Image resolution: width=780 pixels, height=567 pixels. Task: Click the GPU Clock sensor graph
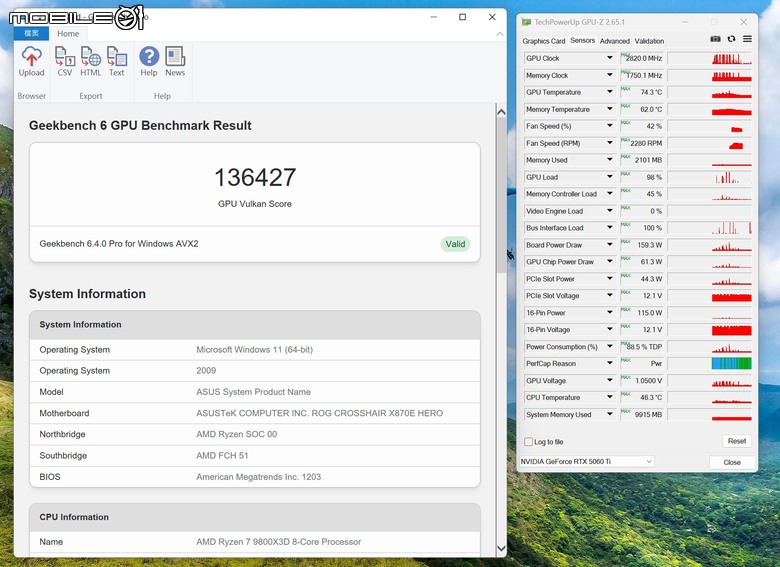710,58
